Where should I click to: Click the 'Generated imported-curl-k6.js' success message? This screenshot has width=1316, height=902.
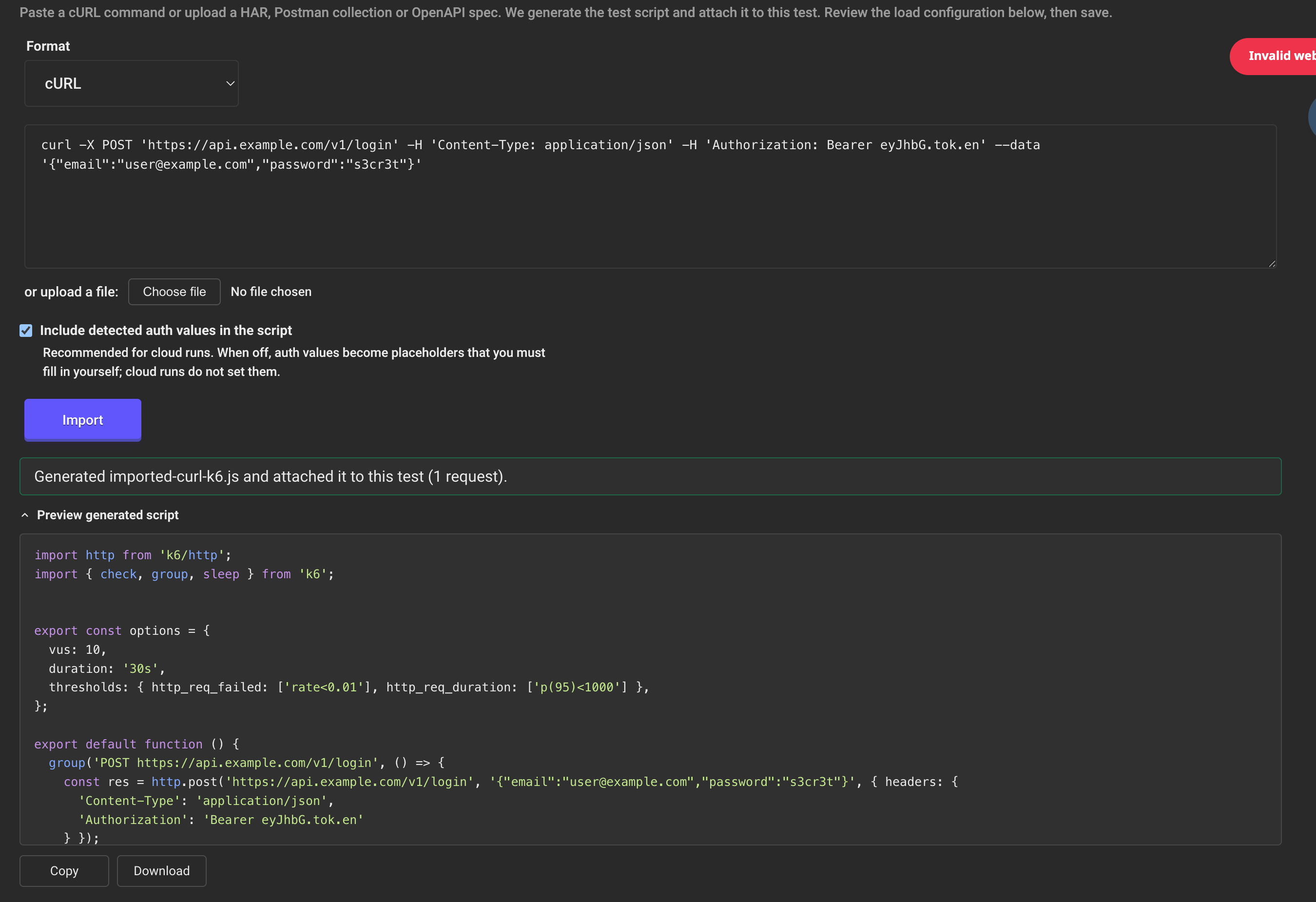(x=650, y=476)
